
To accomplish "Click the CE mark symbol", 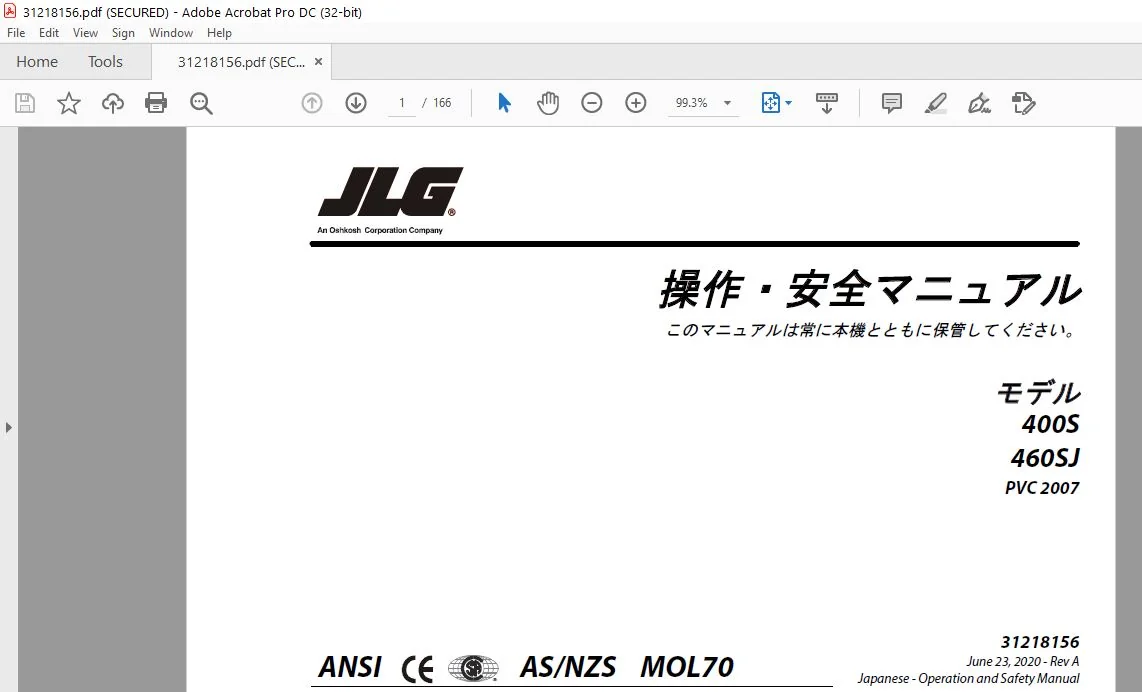I will pos(417,668).
